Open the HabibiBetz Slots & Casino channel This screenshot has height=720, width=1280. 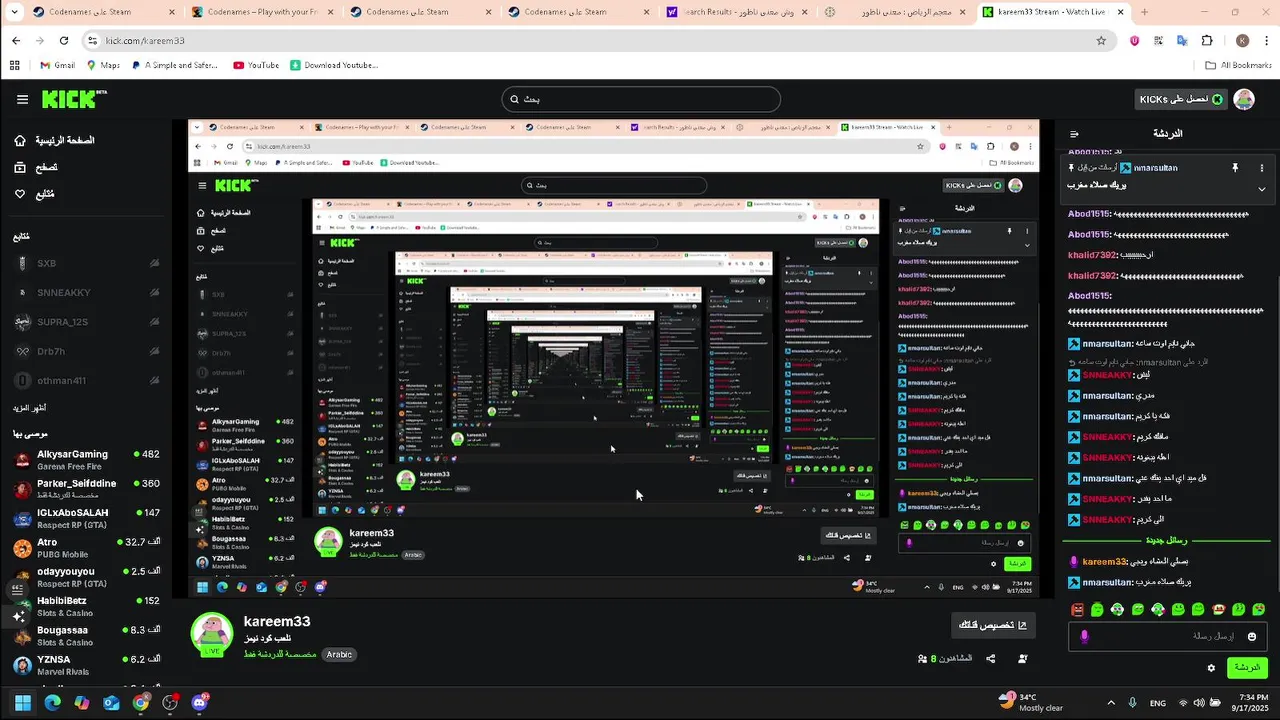[x=85, y=606]
